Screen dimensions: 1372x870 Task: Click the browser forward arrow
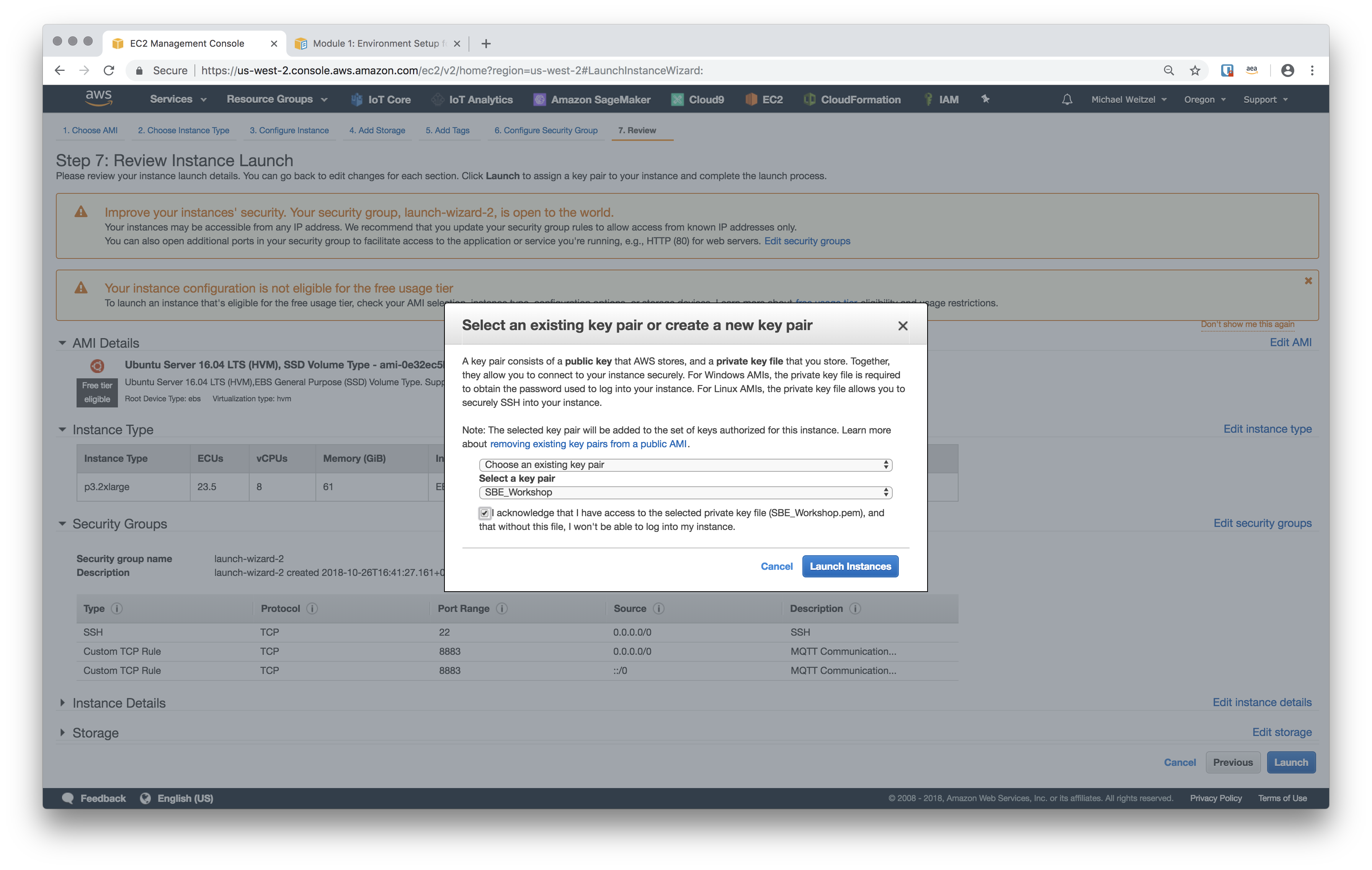coord(84,70)
